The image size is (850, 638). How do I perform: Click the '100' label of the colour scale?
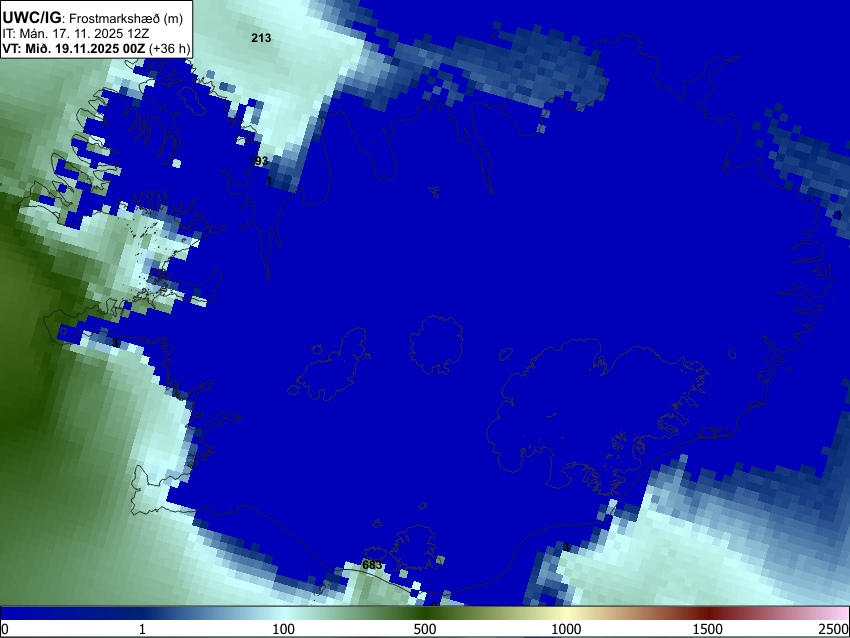(x=283, y=629)
